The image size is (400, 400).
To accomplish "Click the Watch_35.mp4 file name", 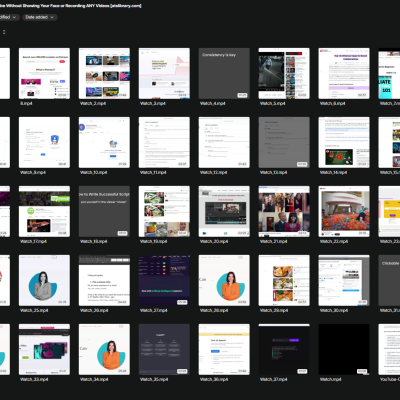I will [154, 379].
